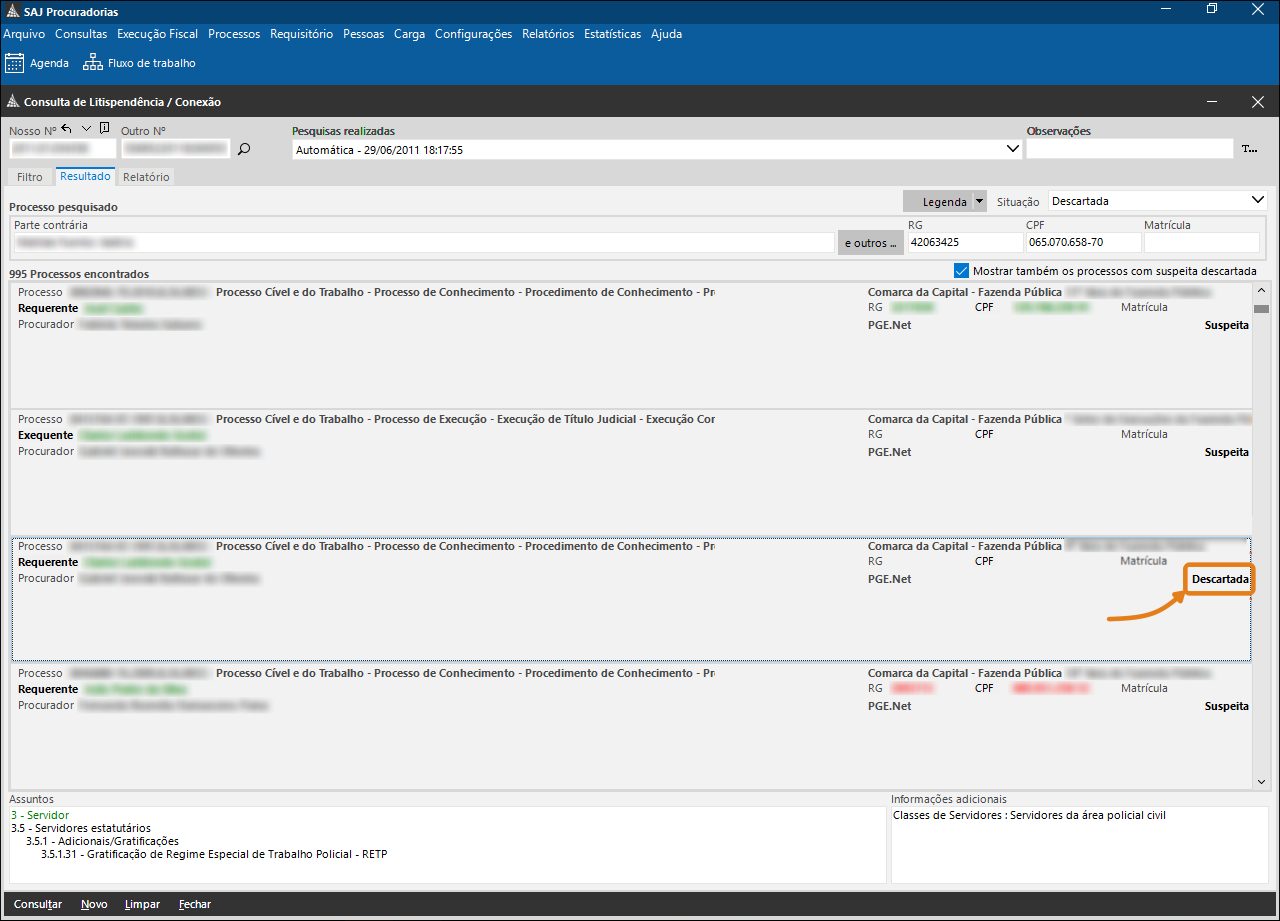The height and width of the screenshot is (921, 1280).
Task: Open the Arquivo menu
Action: click(x=24, y=34)
